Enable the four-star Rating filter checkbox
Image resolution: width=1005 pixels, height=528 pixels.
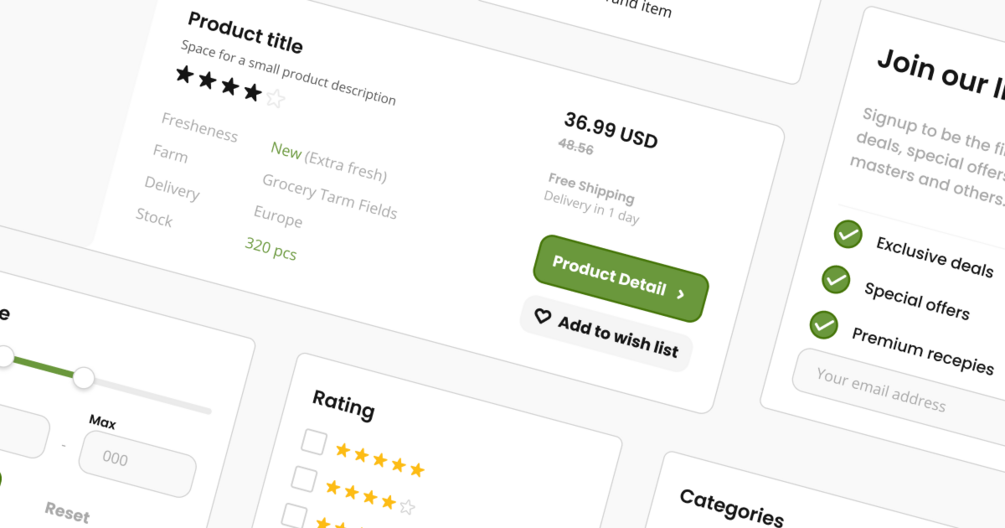(x=304, y=478)
